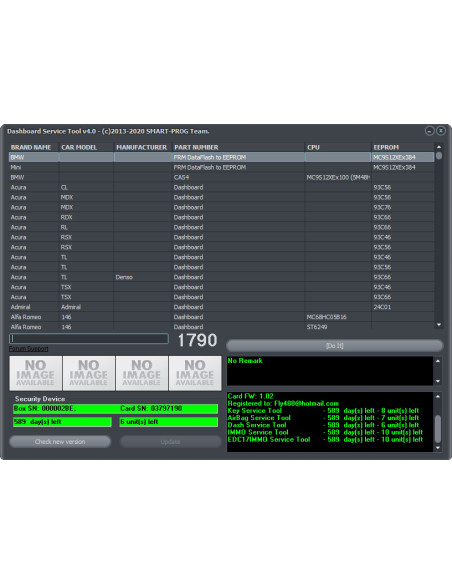Viewport: 452px width, 584px height.
Task: Sort by CAR MODEL column header
Action: pyautogui.click(x=86, y=147)
